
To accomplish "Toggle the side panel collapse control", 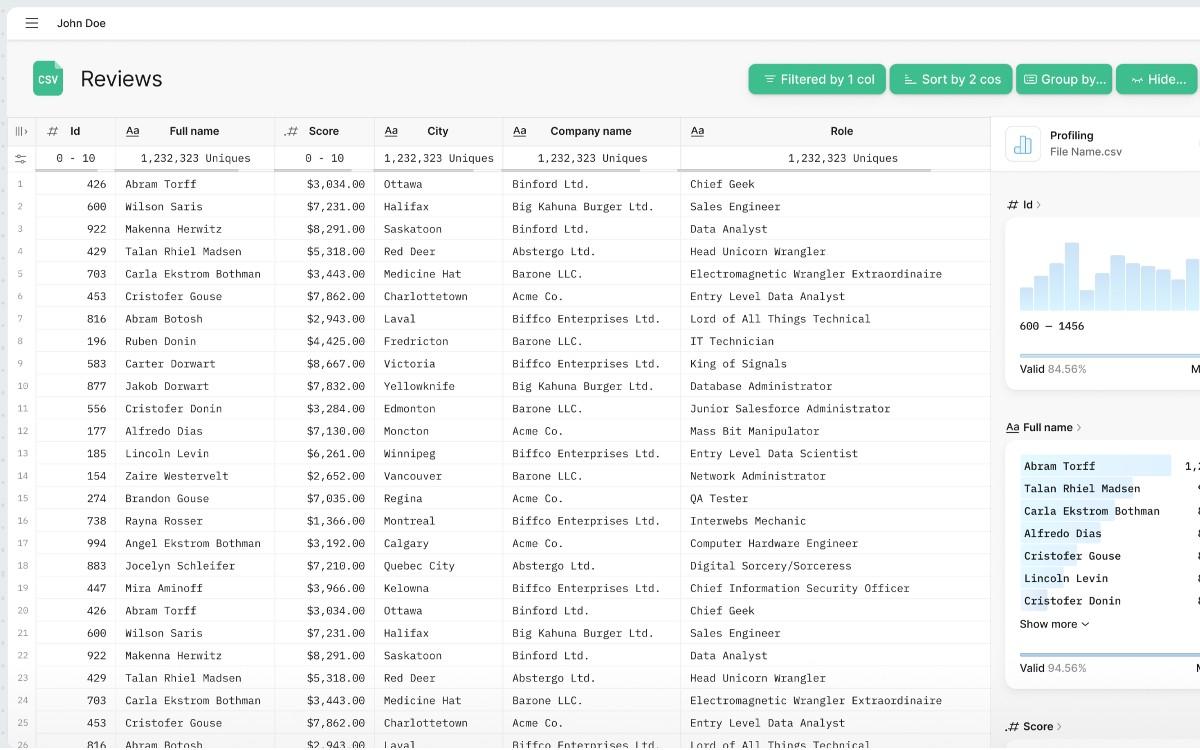I will (20, 131).
